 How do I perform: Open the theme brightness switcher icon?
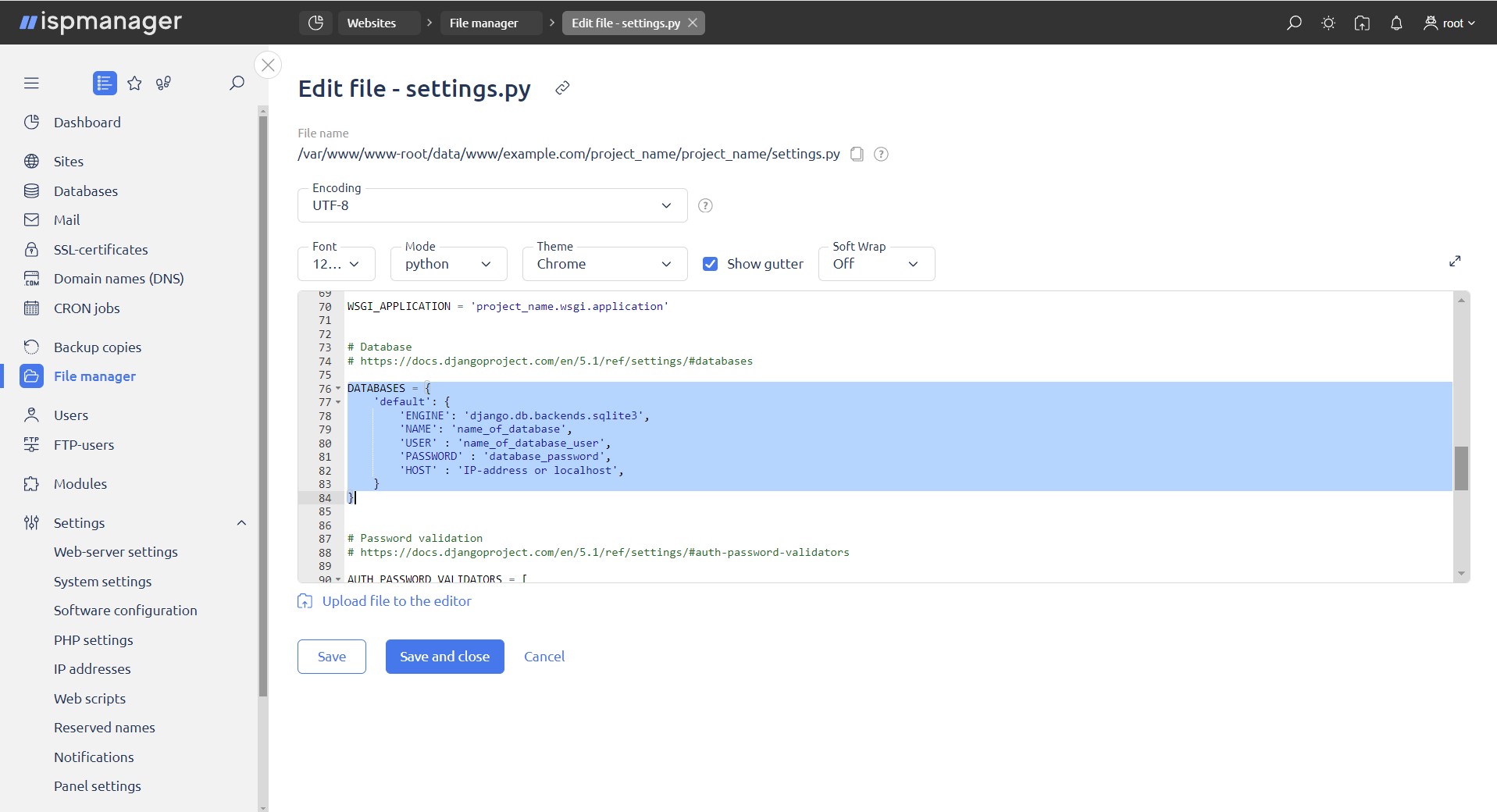tap(1328, 23)
